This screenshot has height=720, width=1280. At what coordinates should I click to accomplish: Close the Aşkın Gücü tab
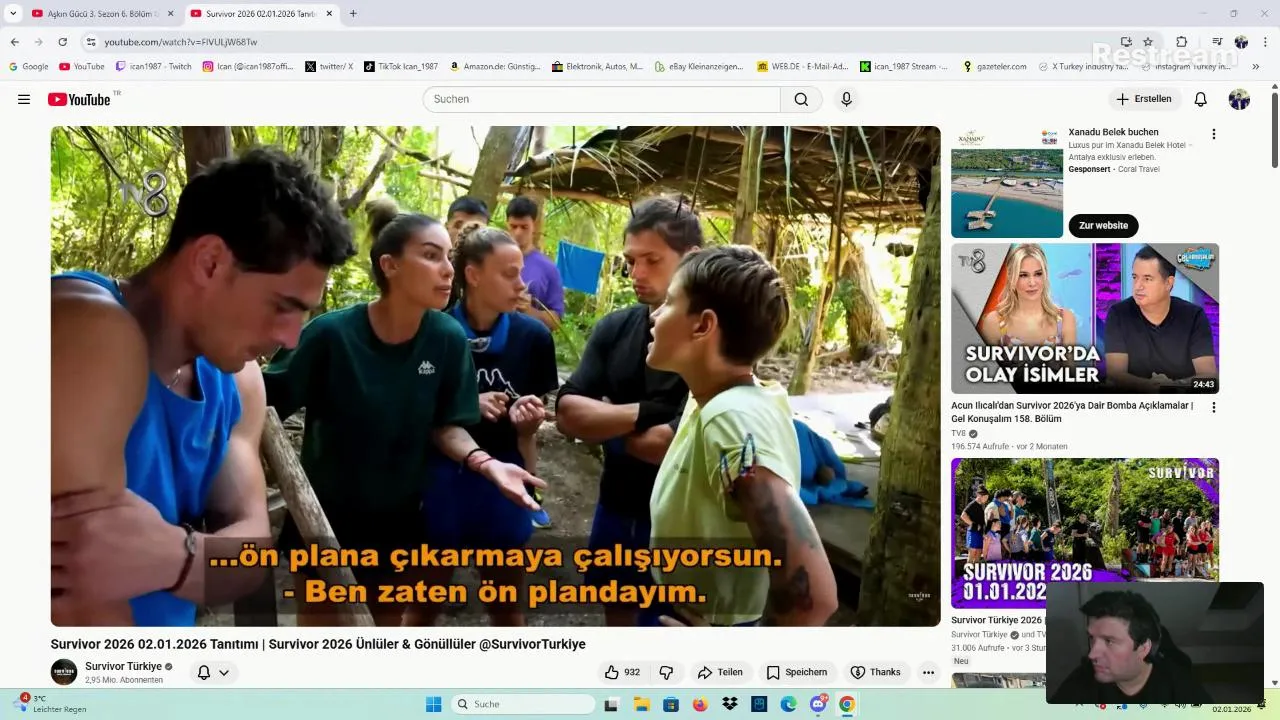point(170,14)
